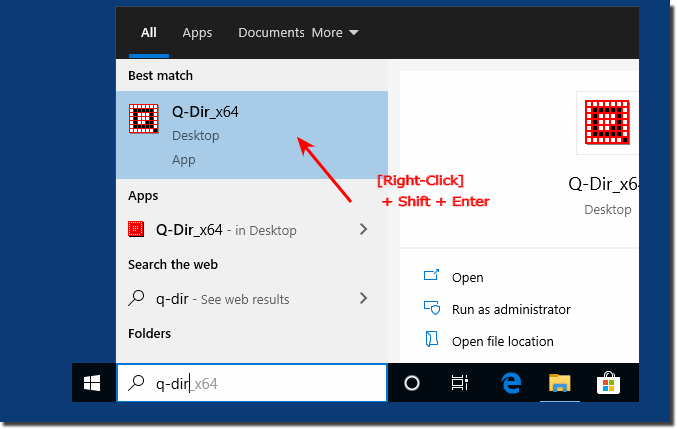Open Task View on the taskbar
This screenshot has height=429, width=677.
coord(460,383)
